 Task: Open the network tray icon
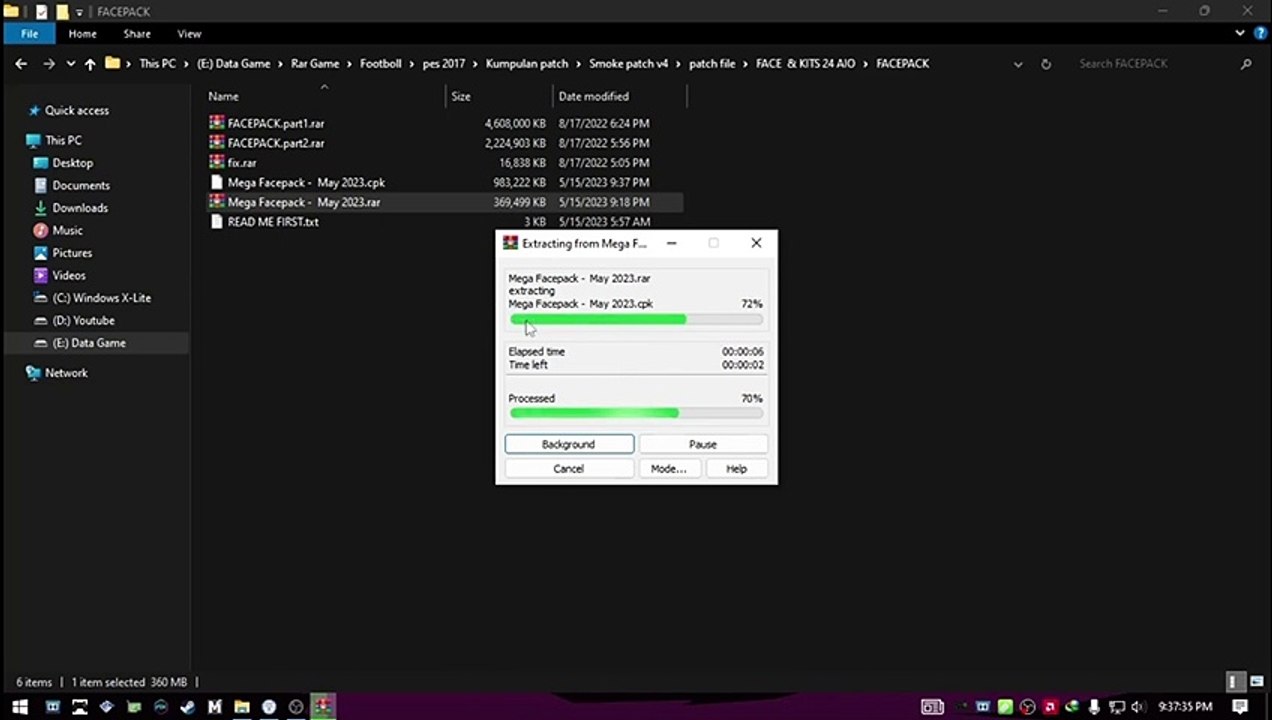coord(1116,707)
